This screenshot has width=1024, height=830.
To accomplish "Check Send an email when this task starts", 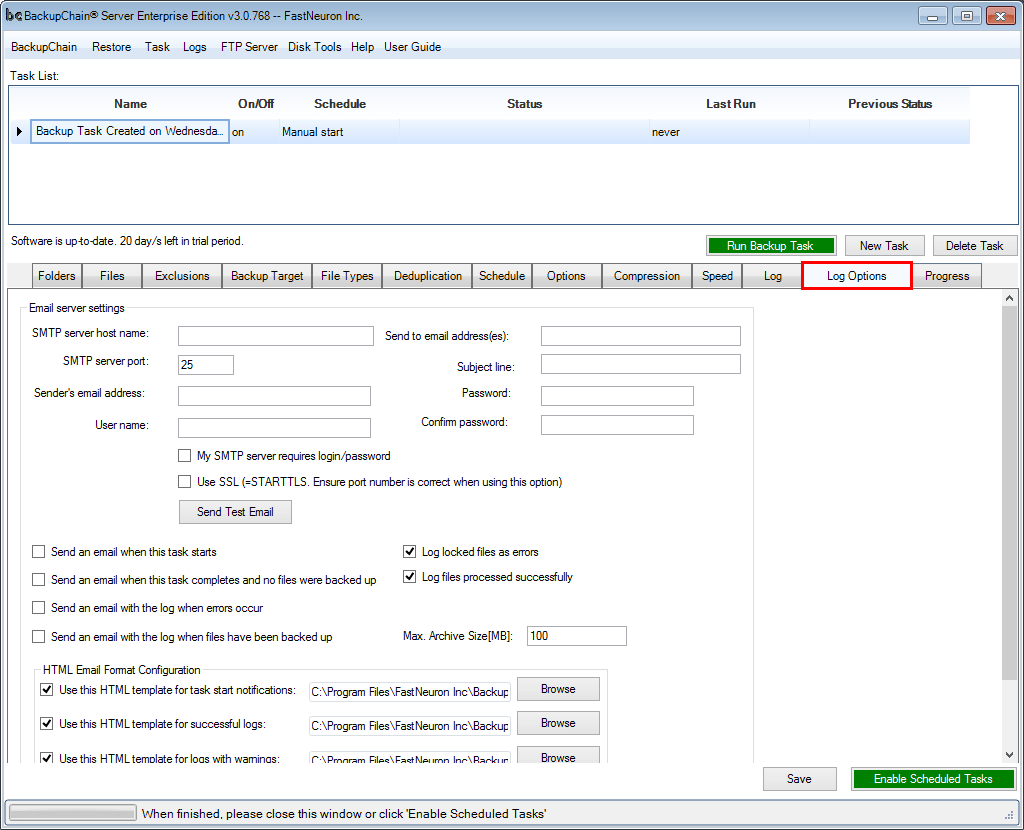I will pyautogui.click(x=39, y=552).
